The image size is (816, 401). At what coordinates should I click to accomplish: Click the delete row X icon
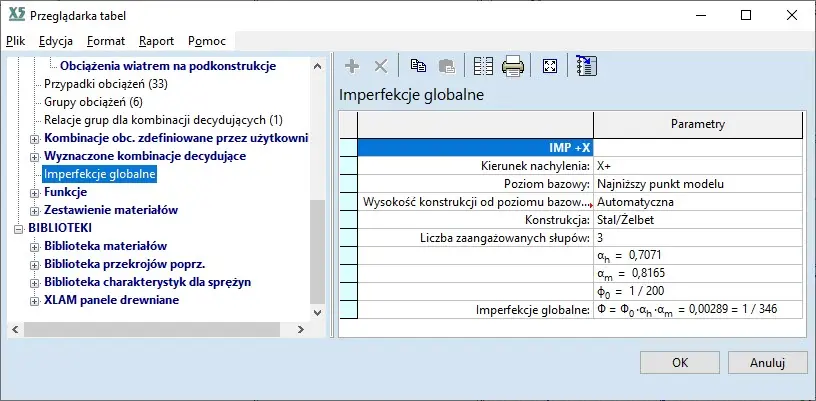(x=380, y=66)
